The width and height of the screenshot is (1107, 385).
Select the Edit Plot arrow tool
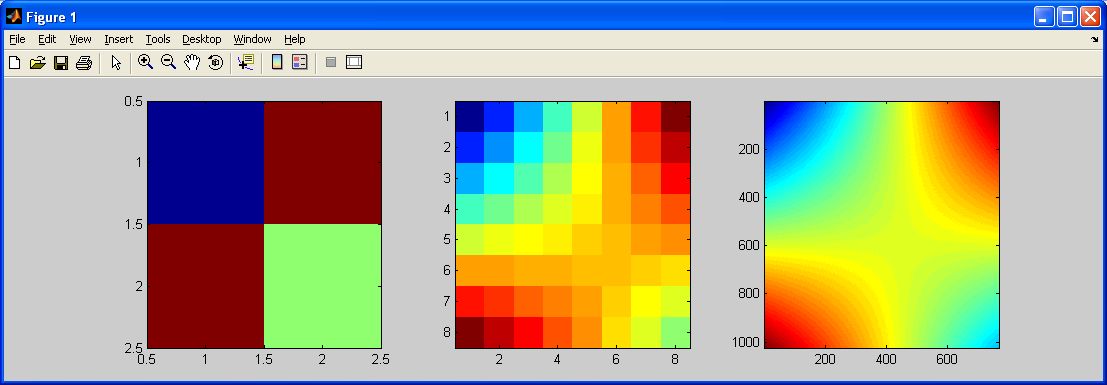[x=116, y=63]
